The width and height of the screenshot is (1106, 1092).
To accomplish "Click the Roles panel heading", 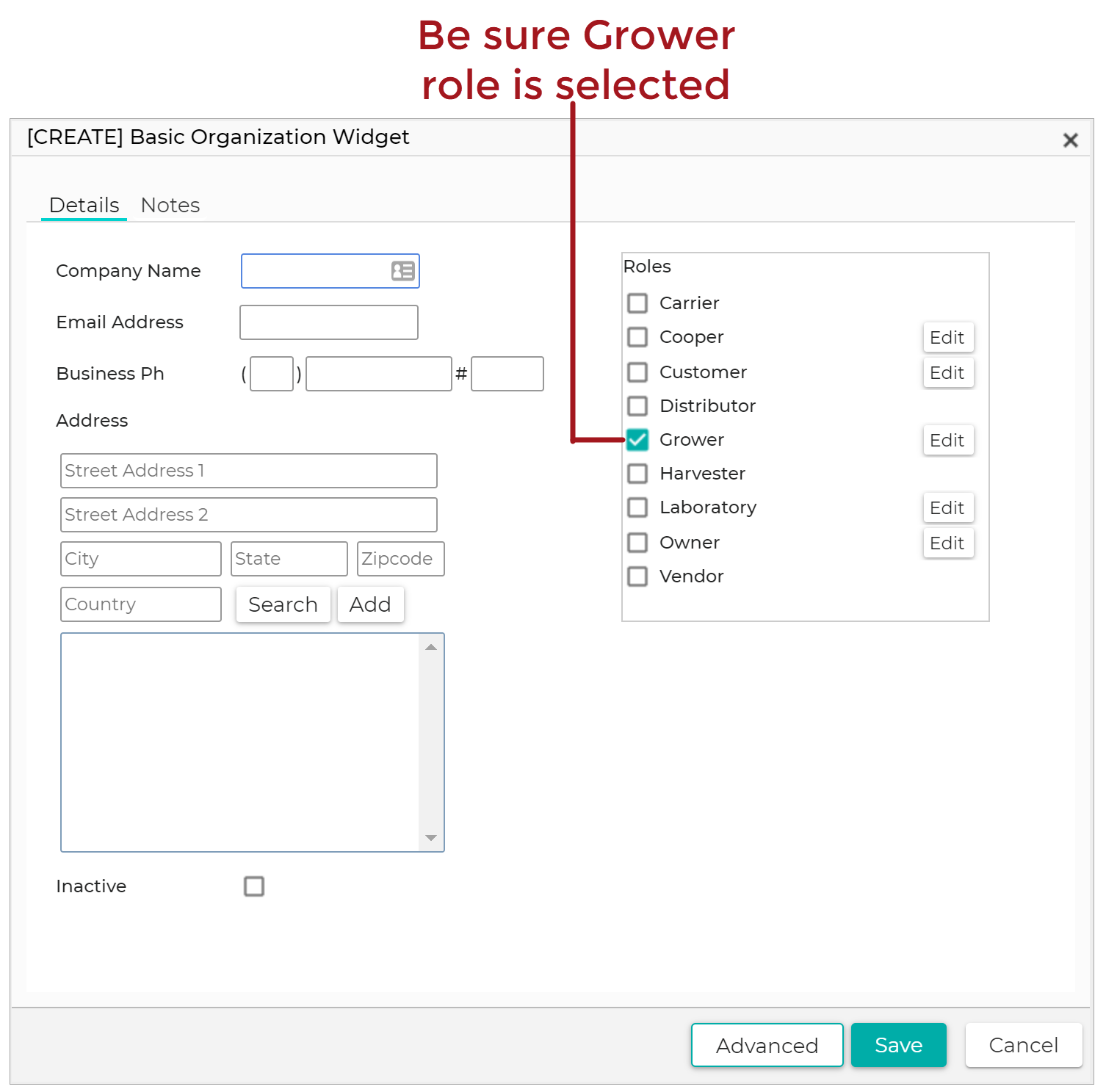I will 647,267.
